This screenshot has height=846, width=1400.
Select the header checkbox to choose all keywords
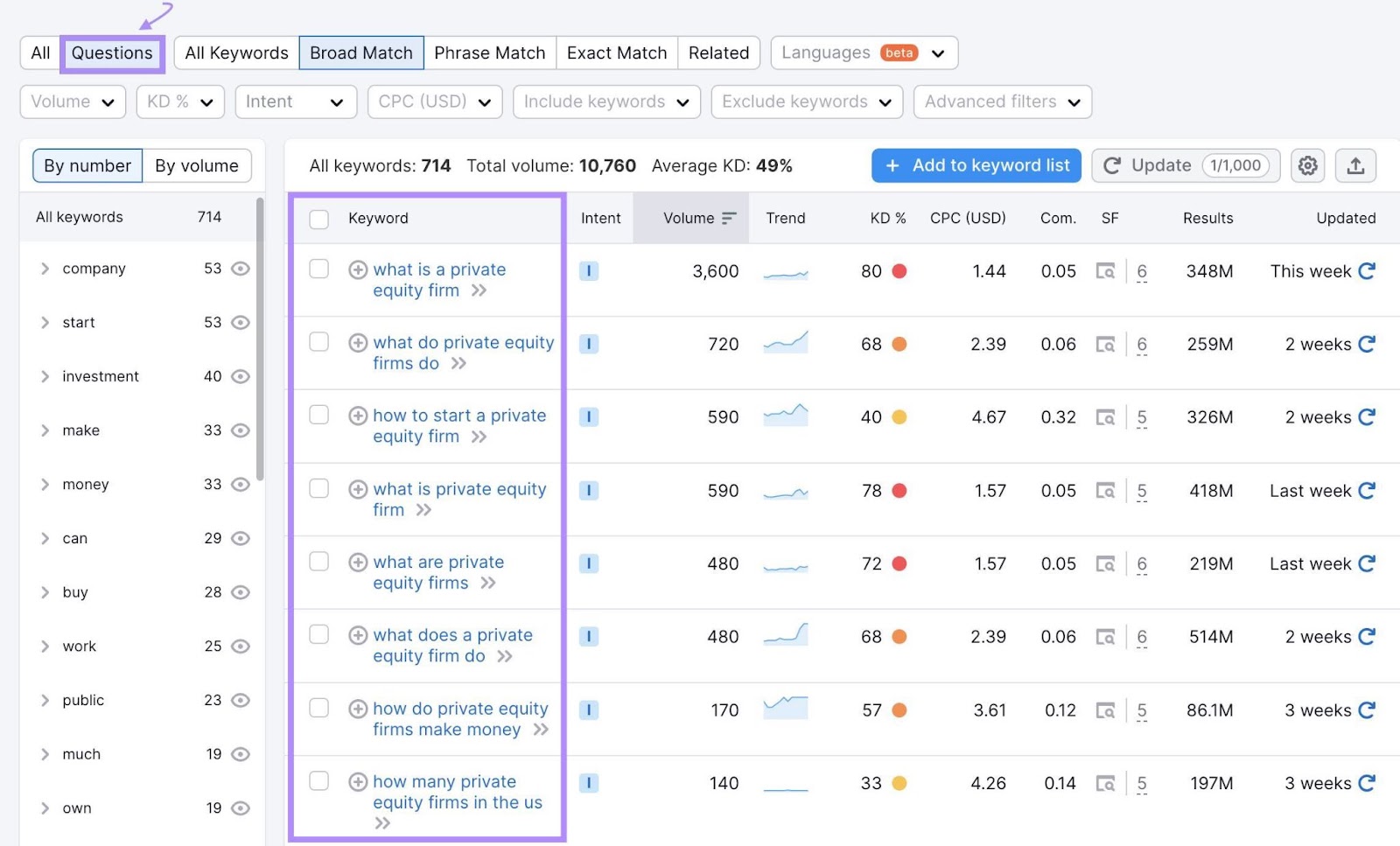pos(318,219)
